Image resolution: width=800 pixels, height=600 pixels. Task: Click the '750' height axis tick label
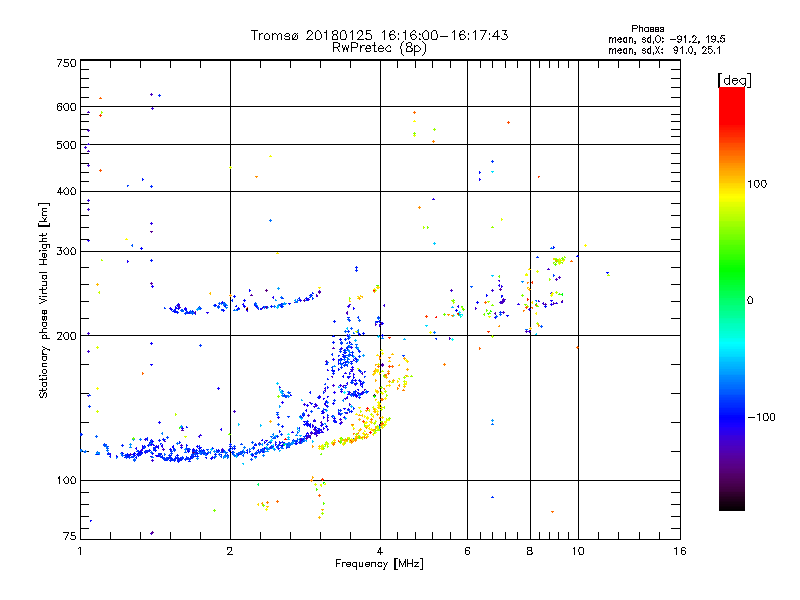click(66, 63)
